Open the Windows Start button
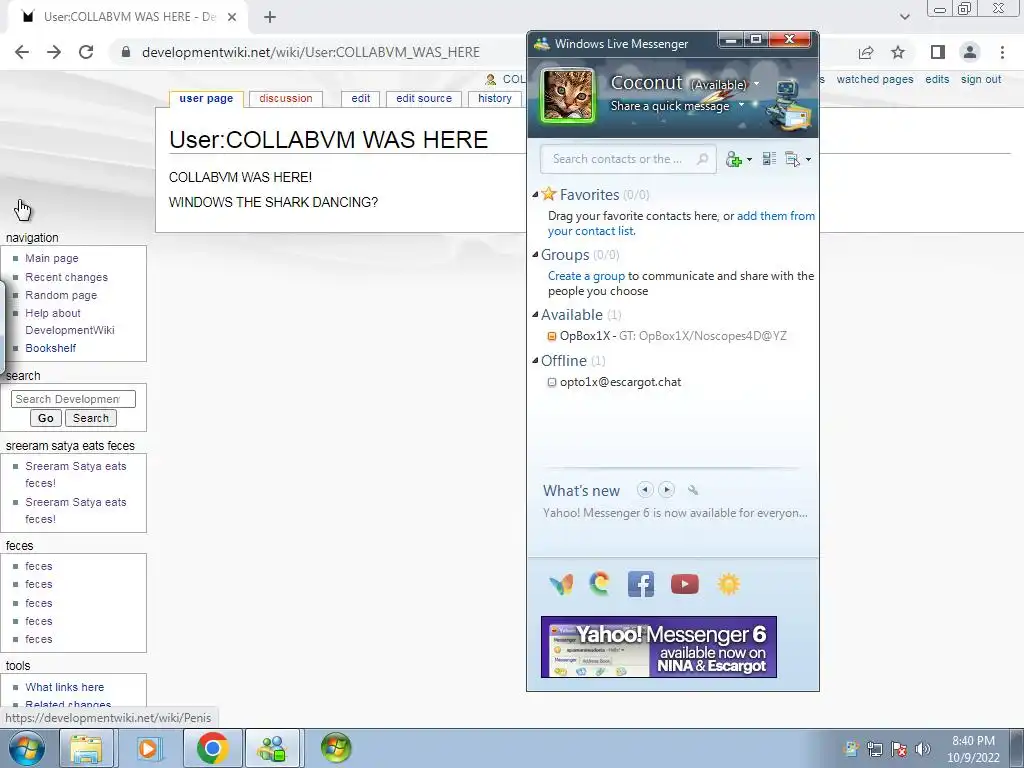This screenshot has width=1024, height=768. [27, 748]
